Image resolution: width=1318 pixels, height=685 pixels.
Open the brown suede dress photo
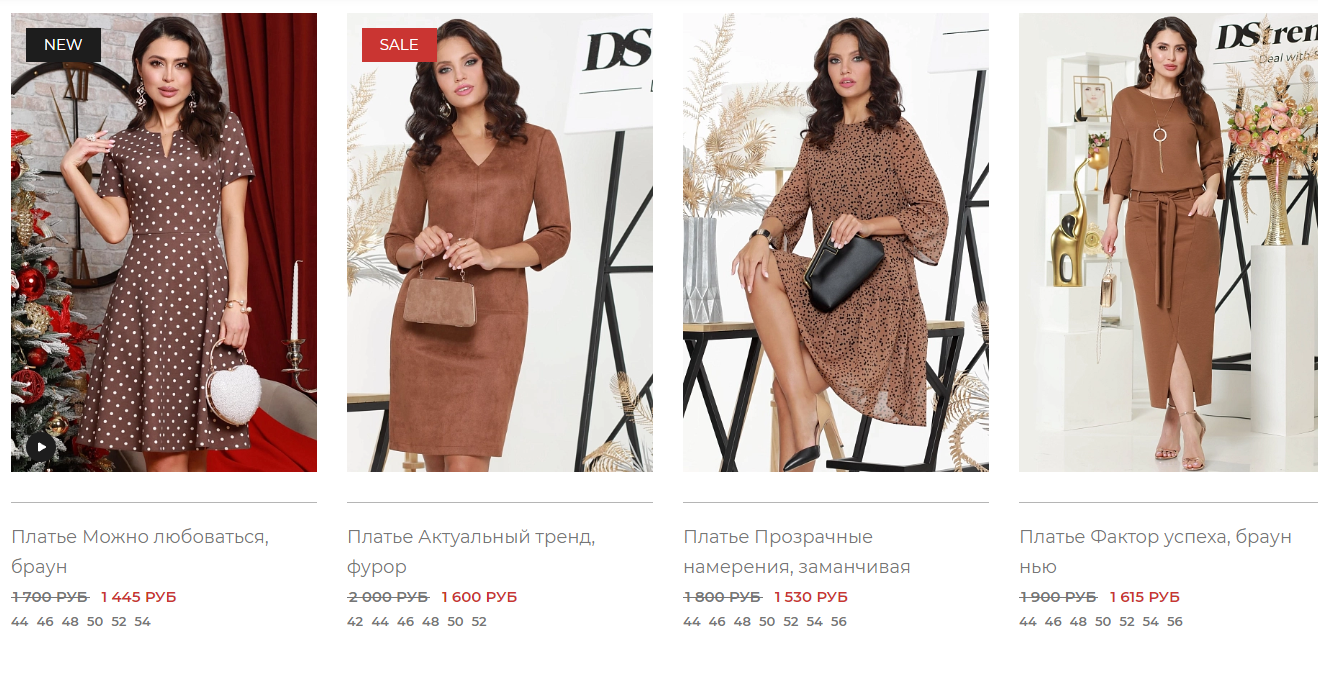tap(500, 242)
